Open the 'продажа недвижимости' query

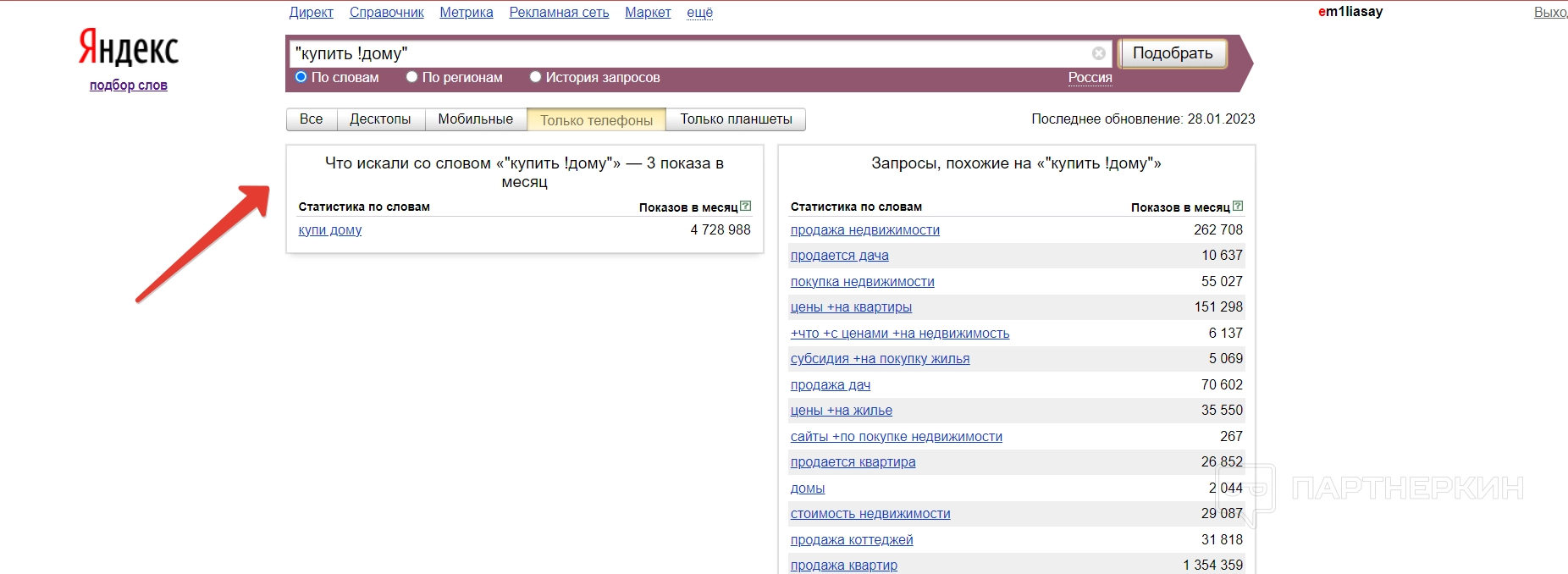865,230
